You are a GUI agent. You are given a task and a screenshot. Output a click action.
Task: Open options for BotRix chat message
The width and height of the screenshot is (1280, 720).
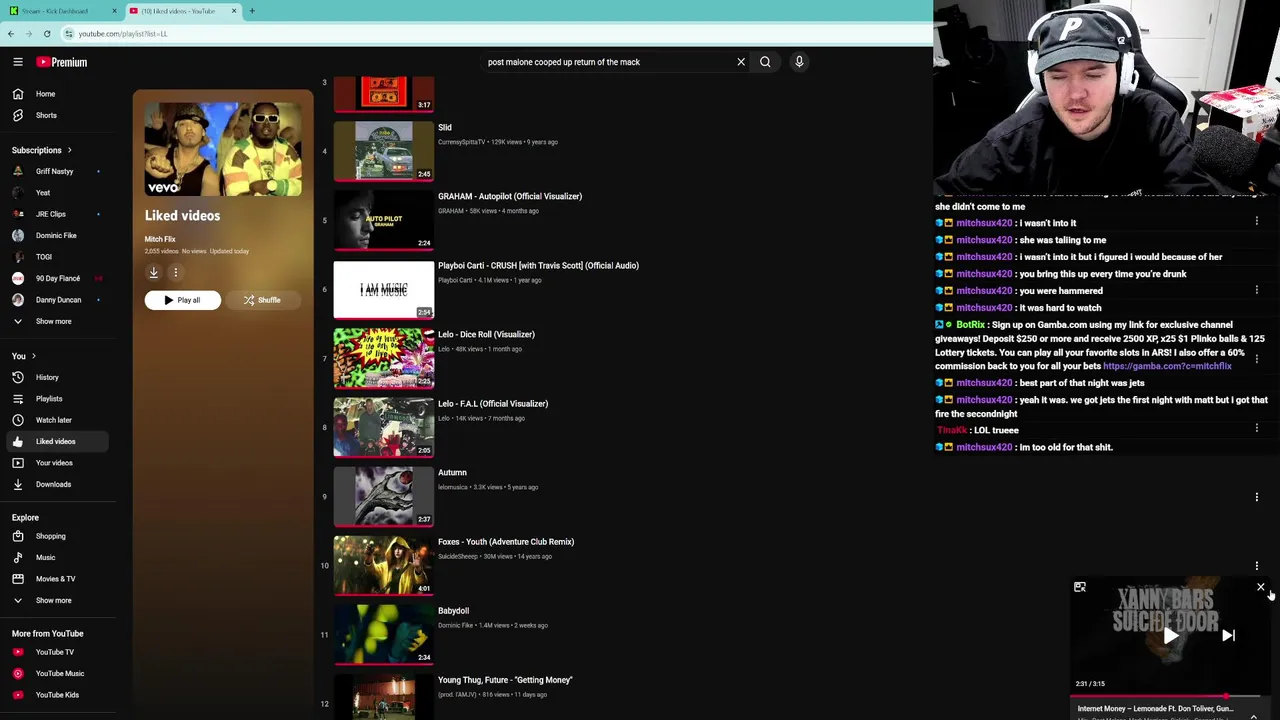point(1257,358)
